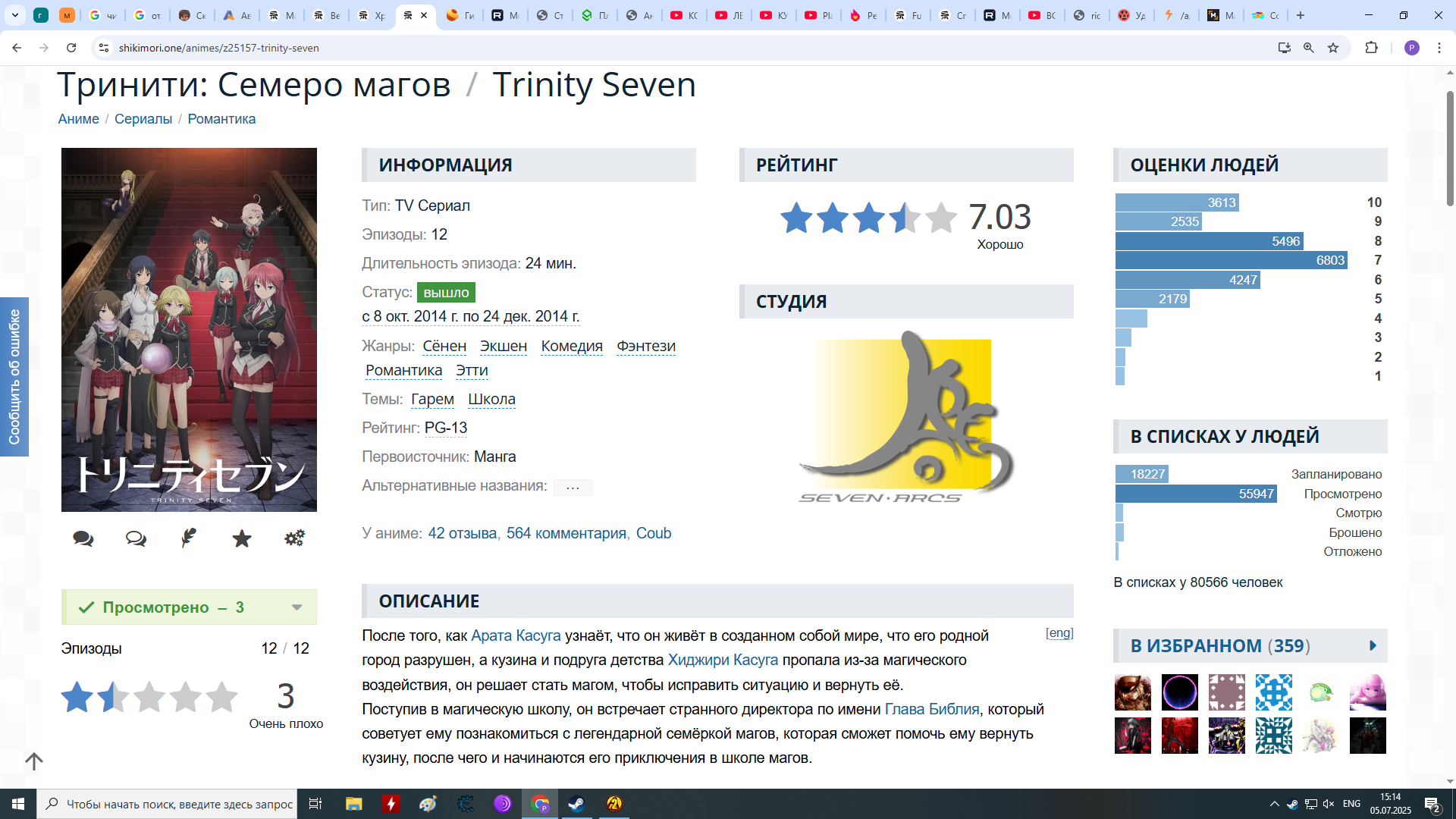
Task: Add to favorites with the star icon
Action: [x=242, y=538]
